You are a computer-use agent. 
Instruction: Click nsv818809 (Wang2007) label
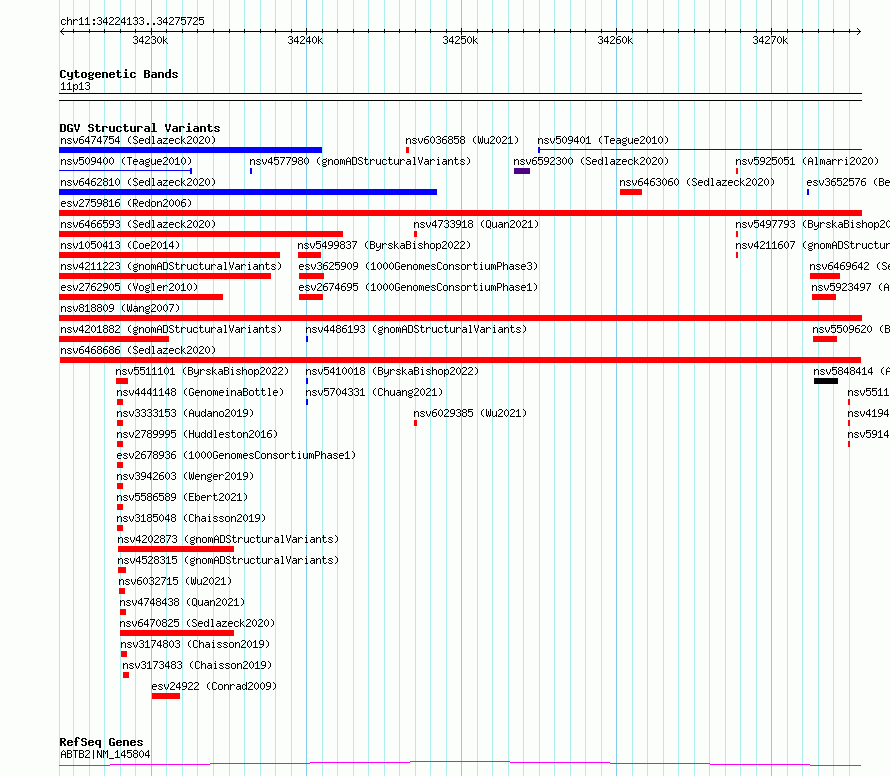(x=120, y=308)
